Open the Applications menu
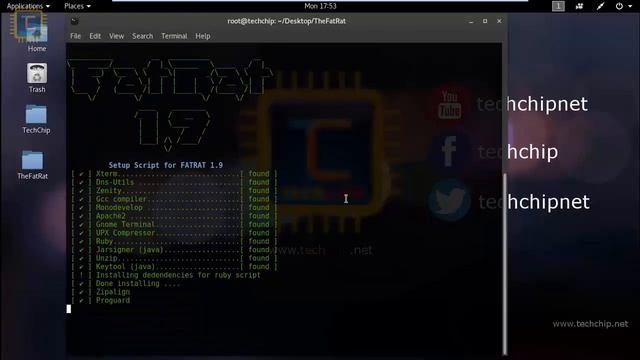Viewport: 640px width, 360px height. tap(28, 6)
